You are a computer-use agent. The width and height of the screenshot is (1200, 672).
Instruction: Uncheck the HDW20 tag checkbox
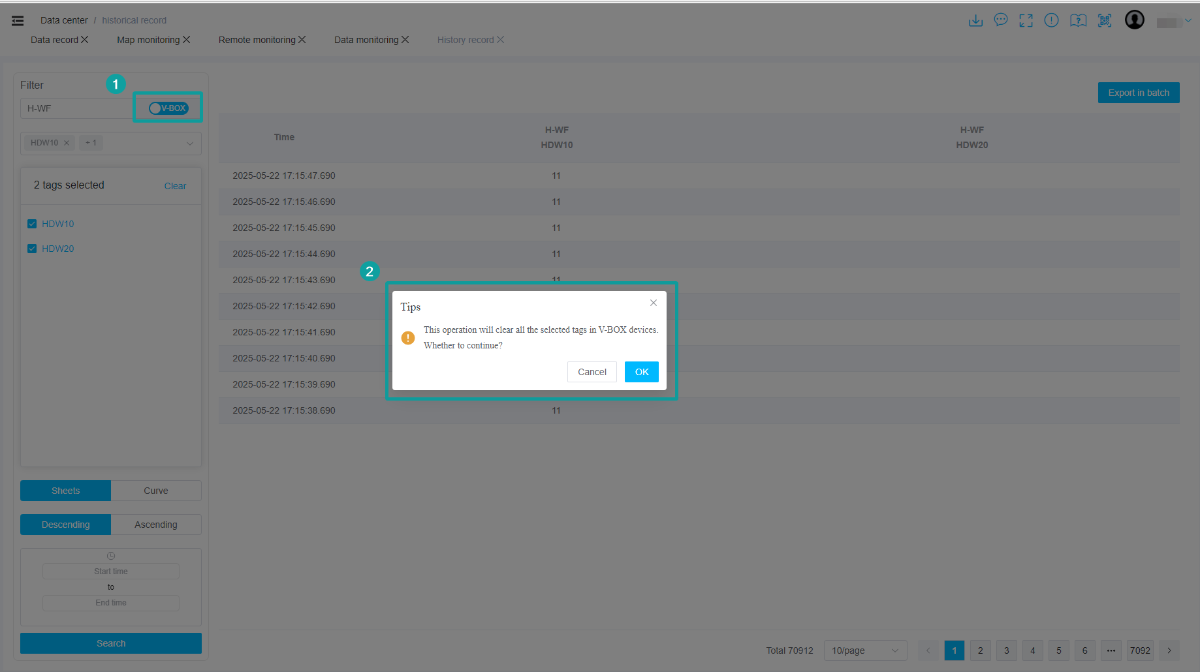[x=32, y=248]
